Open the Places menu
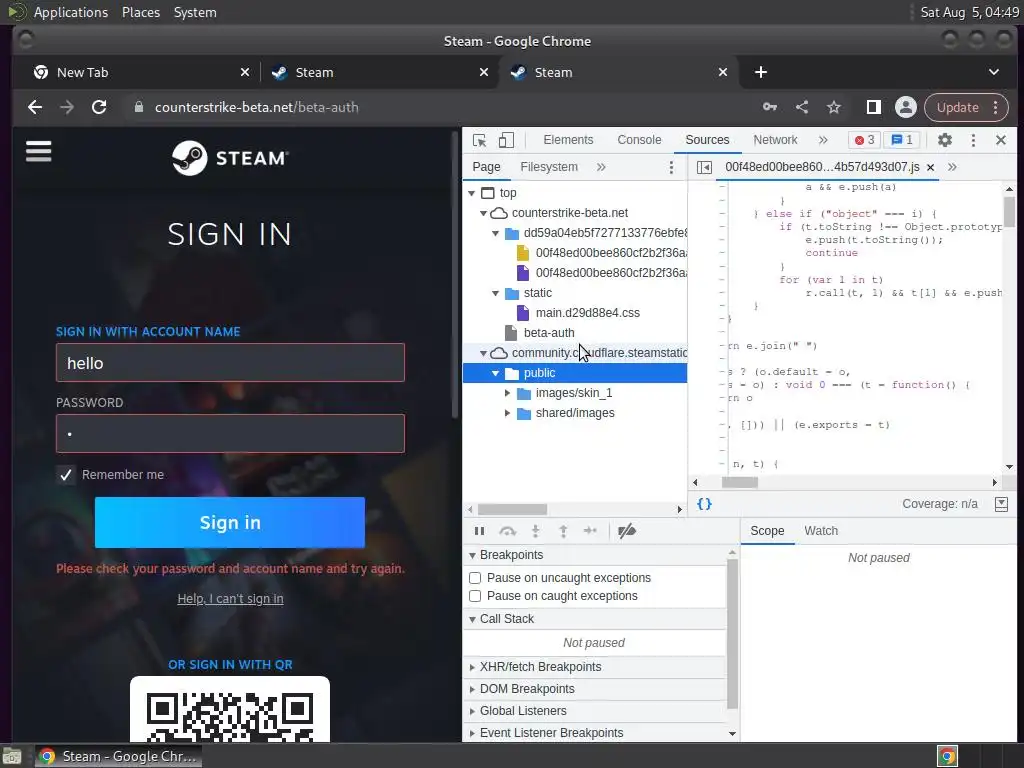The height and width of the screenshot is (768, 1024). [141, 12]
